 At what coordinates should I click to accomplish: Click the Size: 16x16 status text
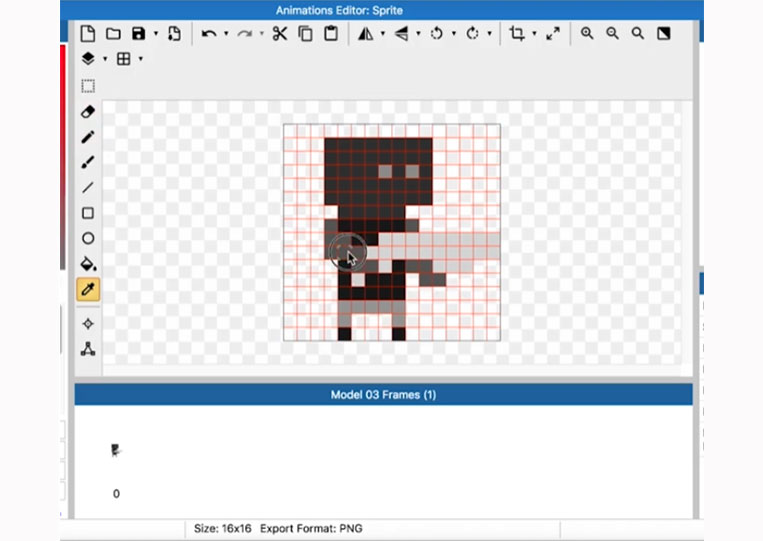(x=222, y=528)
